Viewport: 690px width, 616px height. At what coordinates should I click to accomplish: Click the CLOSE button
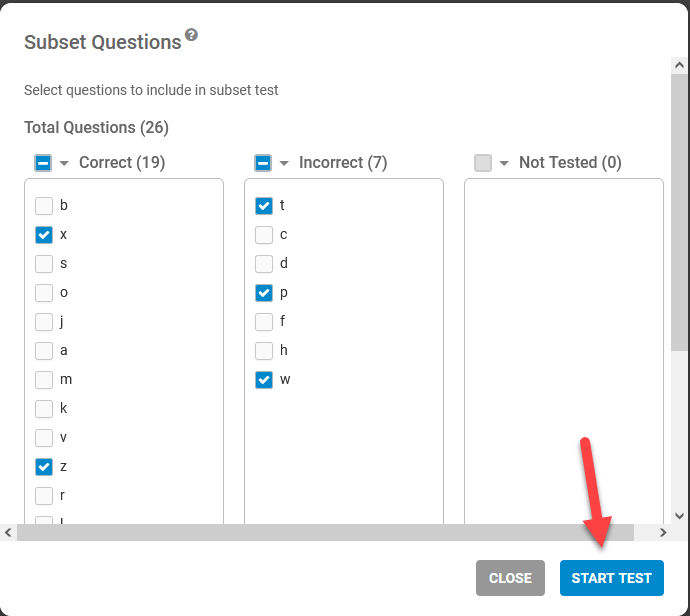click(x=510, y=578)
